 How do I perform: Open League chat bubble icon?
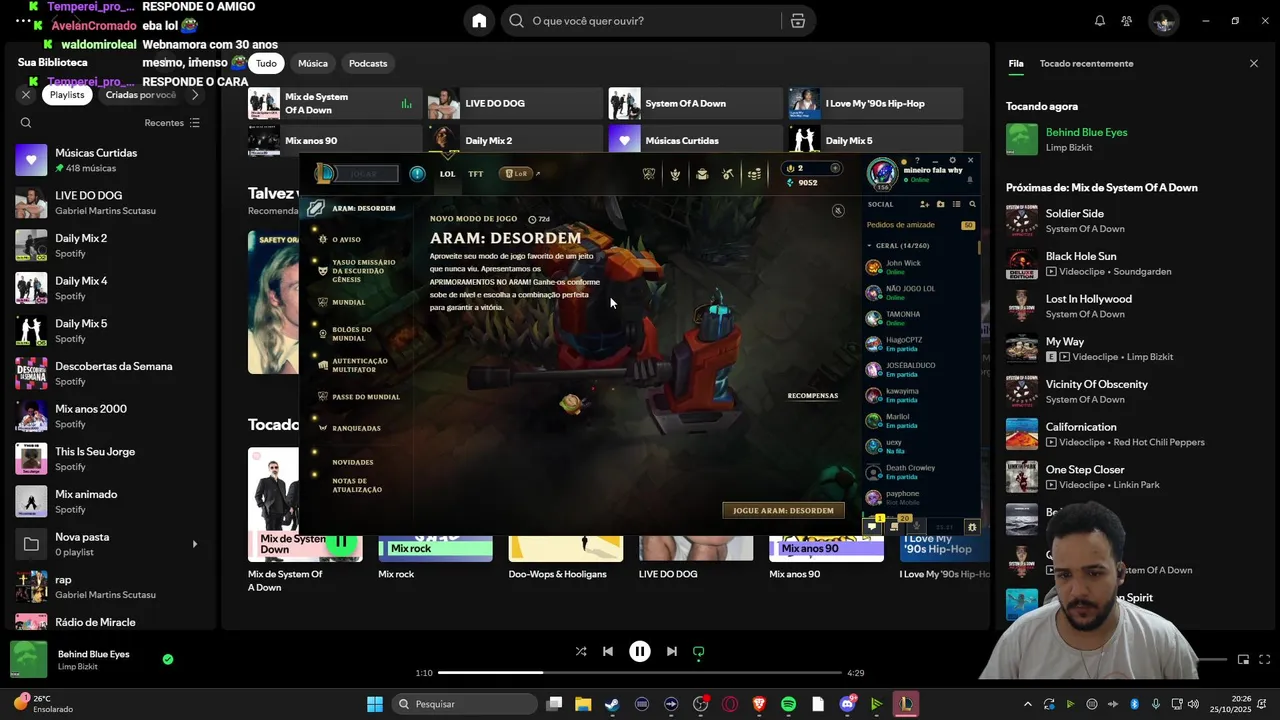[872, 526]
